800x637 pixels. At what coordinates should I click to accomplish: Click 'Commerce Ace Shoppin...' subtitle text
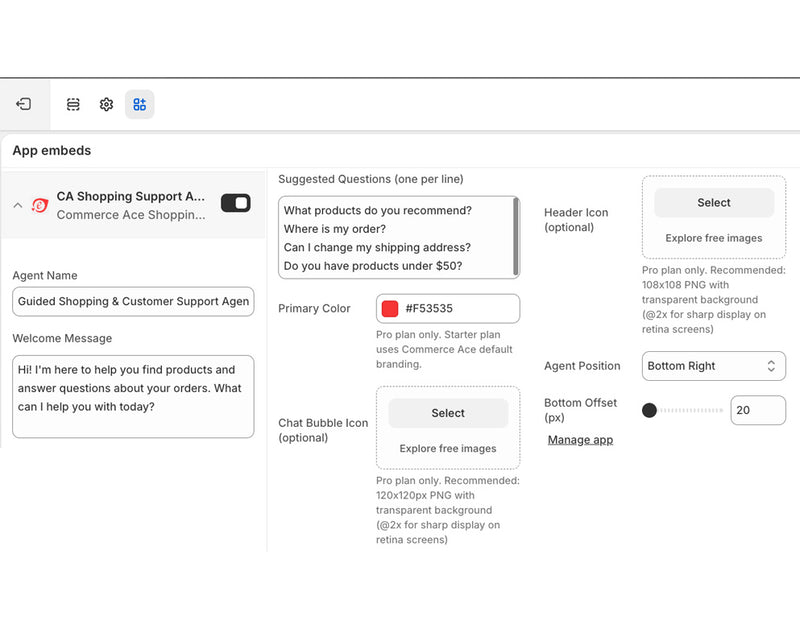131,215
